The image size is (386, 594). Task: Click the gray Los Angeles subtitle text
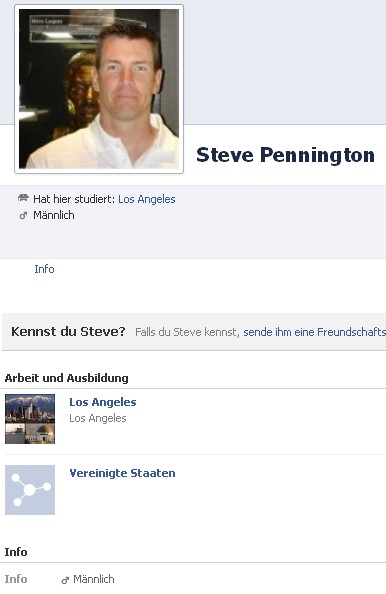pos(98,418)
